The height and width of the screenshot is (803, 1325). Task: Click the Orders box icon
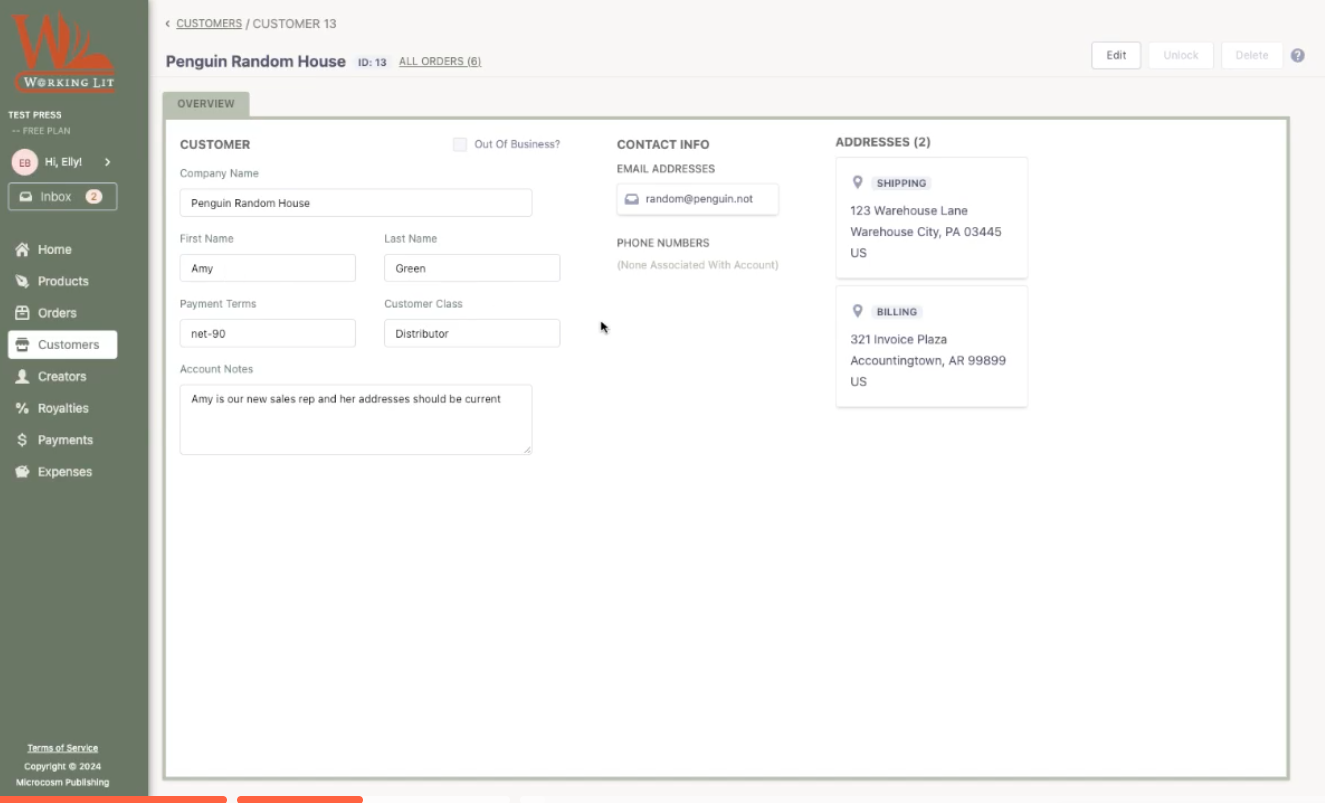tap(22, 313)
